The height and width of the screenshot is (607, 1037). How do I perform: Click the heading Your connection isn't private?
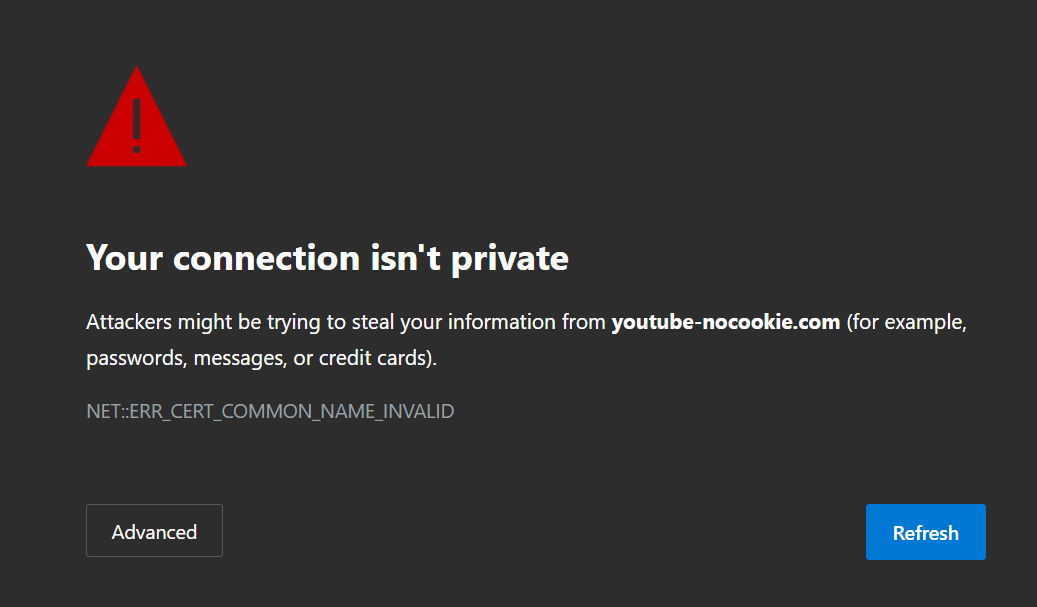pyautogui.click(x=327, y=258)
